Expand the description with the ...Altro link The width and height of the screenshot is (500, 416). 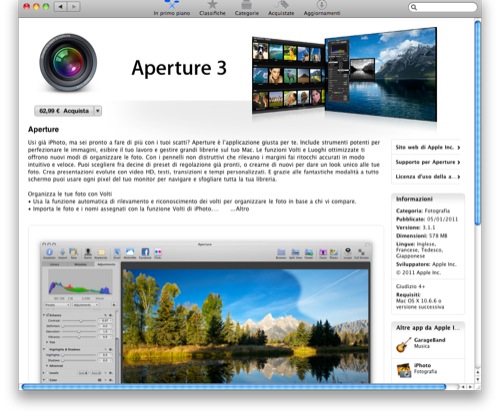point(240,209)
